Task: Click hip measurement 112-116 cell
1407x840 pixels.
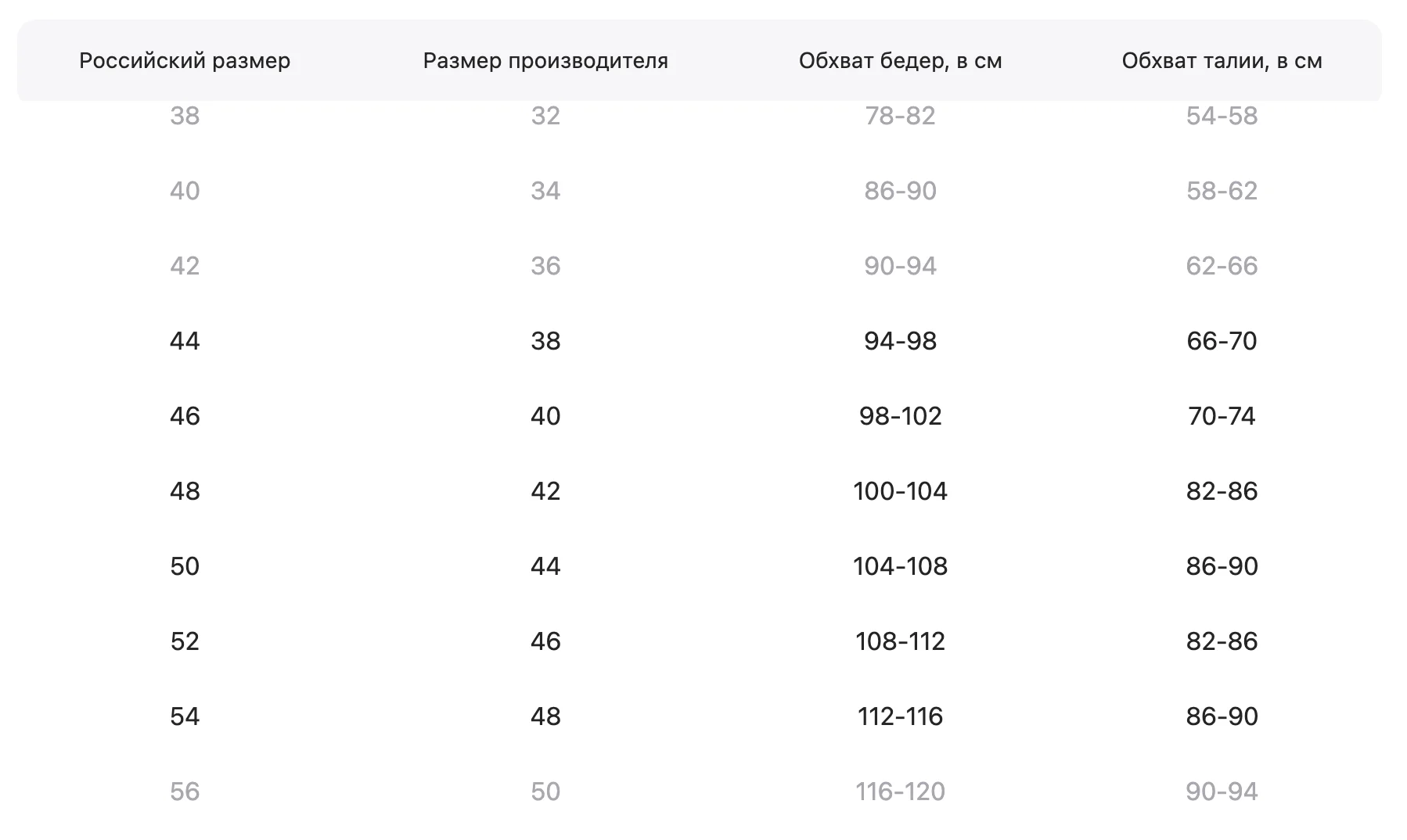Action: tap(900, 716)
